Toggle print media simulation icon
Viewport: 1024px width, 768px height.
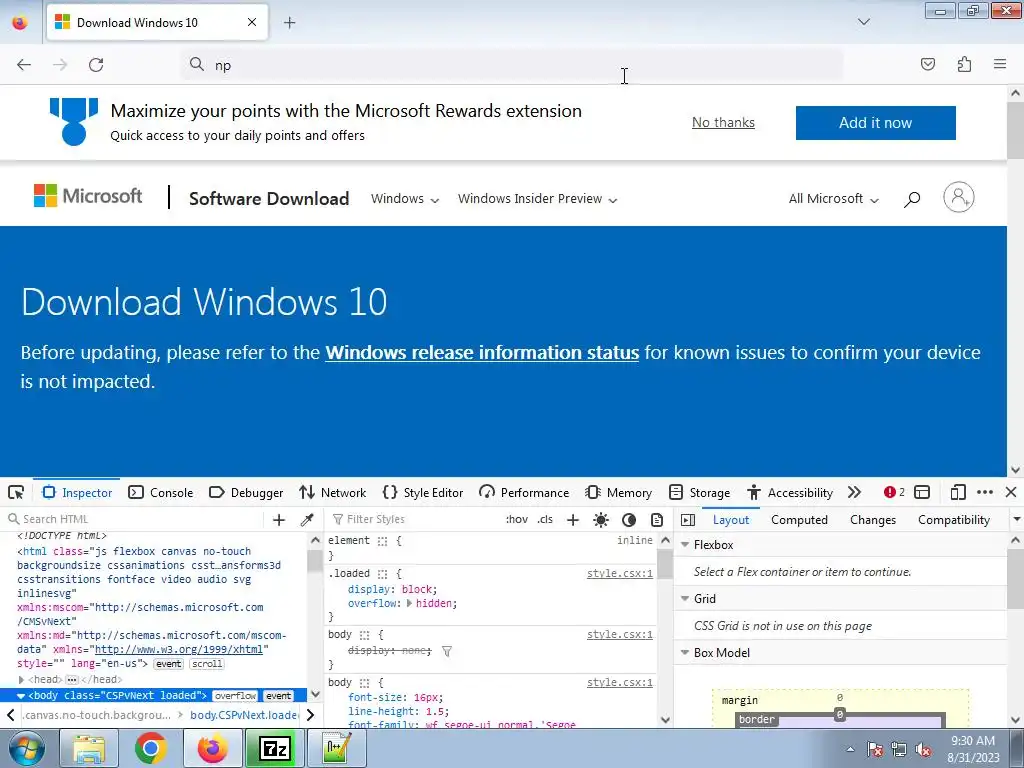point(657,520)
